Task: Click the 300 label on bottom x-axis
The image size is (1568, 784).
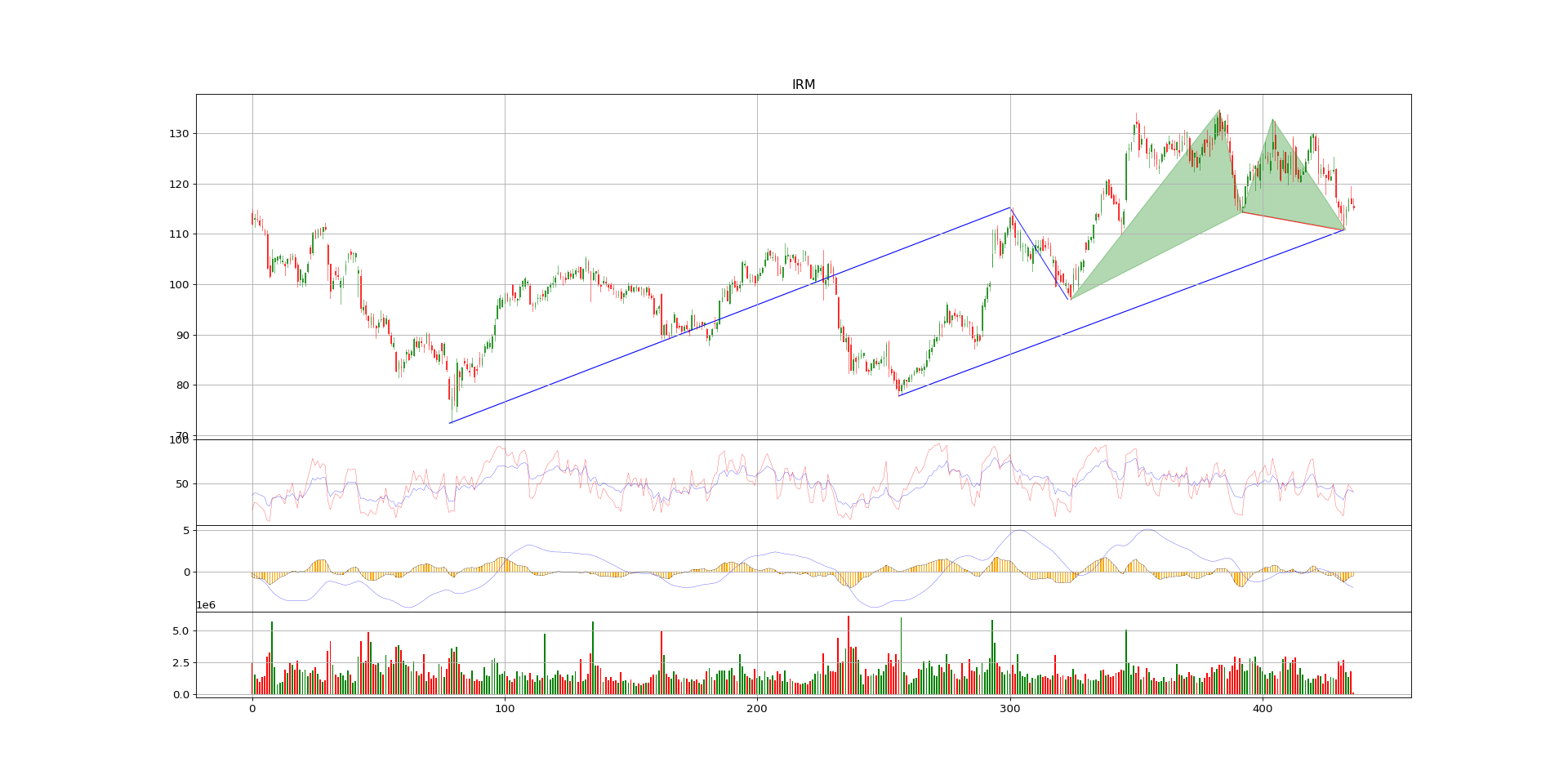Action: (x=1010, y=710)
